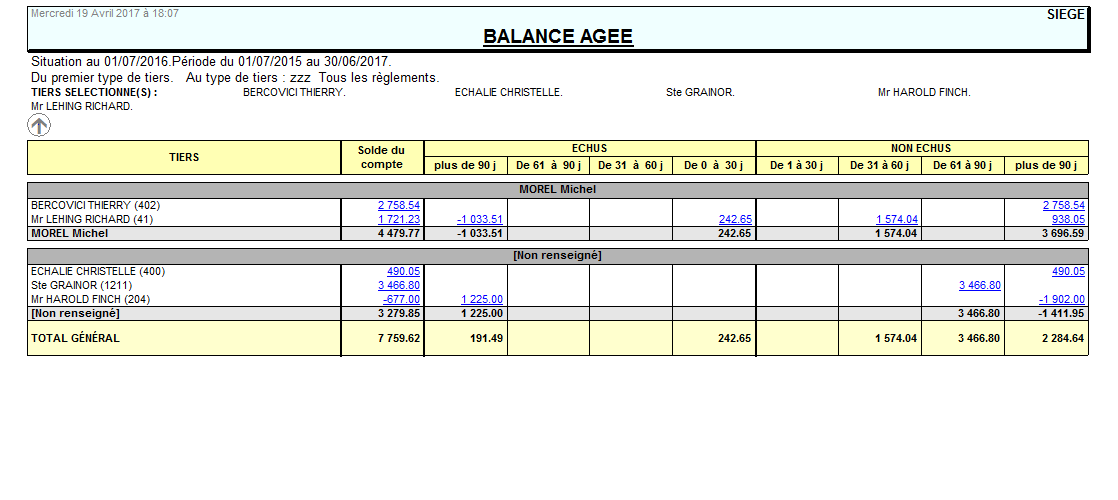Click Ste Grainor's non-overdue 61 to 90 days amount
1118x500 pixels.
point(979,285)
